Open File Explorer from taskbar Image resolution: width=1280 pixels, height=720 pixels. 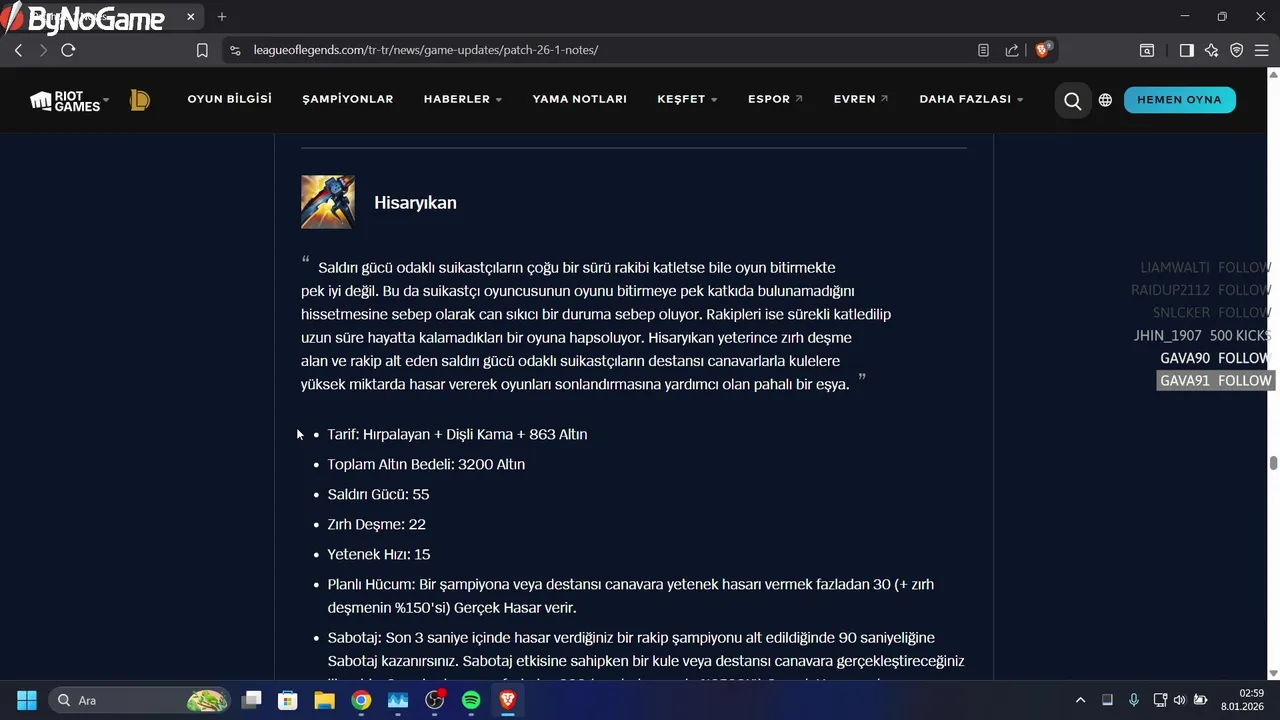click(x=324, y=700)
